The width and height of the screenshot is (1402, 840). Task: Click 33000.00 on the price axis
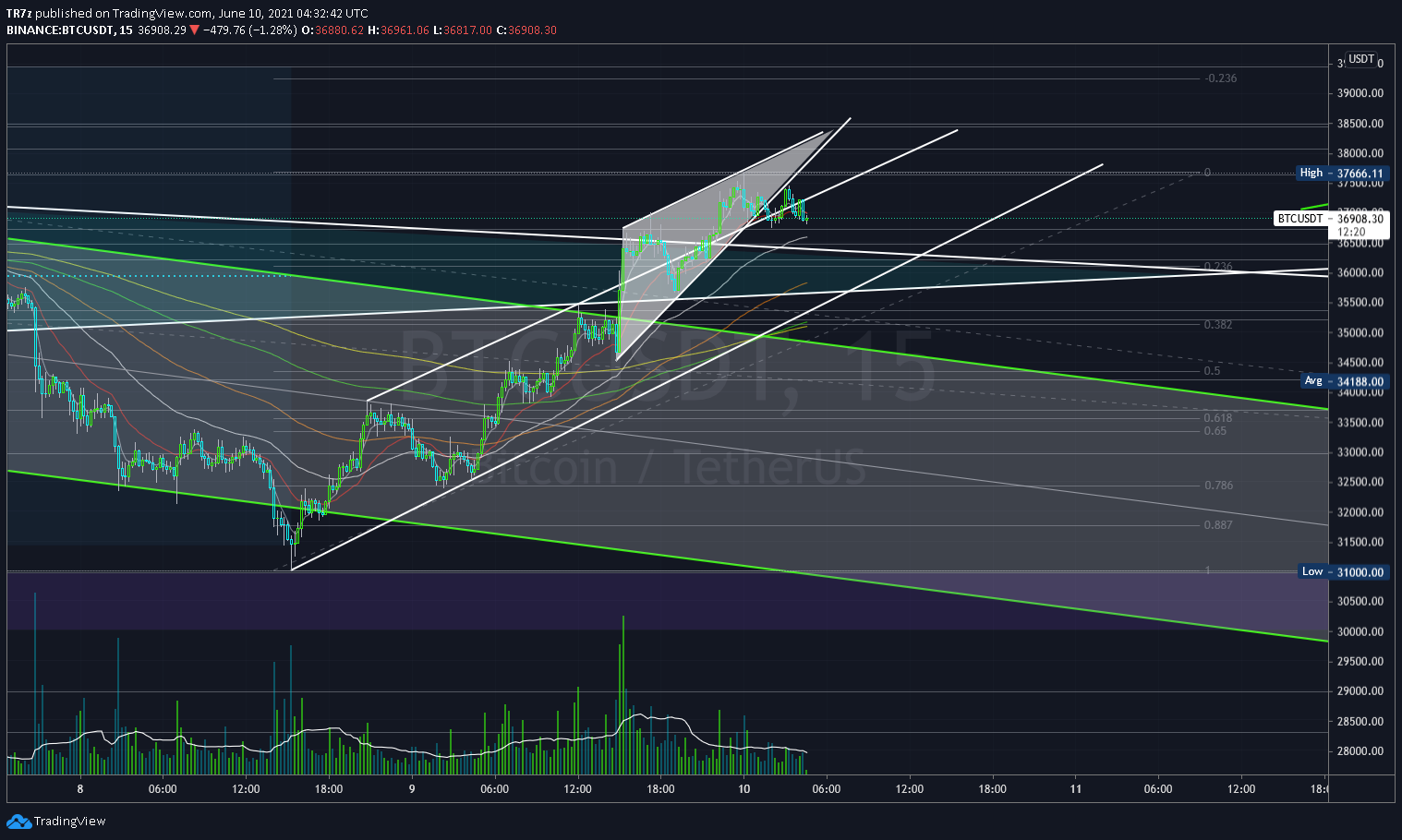[x=1360, y=452]
